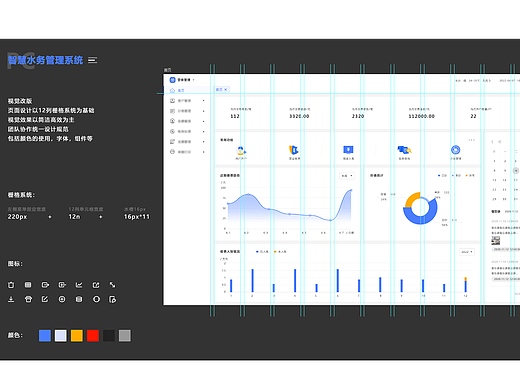Click the 12n column width value
The height and width of the screenshot is (390, 520).
point(74,217)
